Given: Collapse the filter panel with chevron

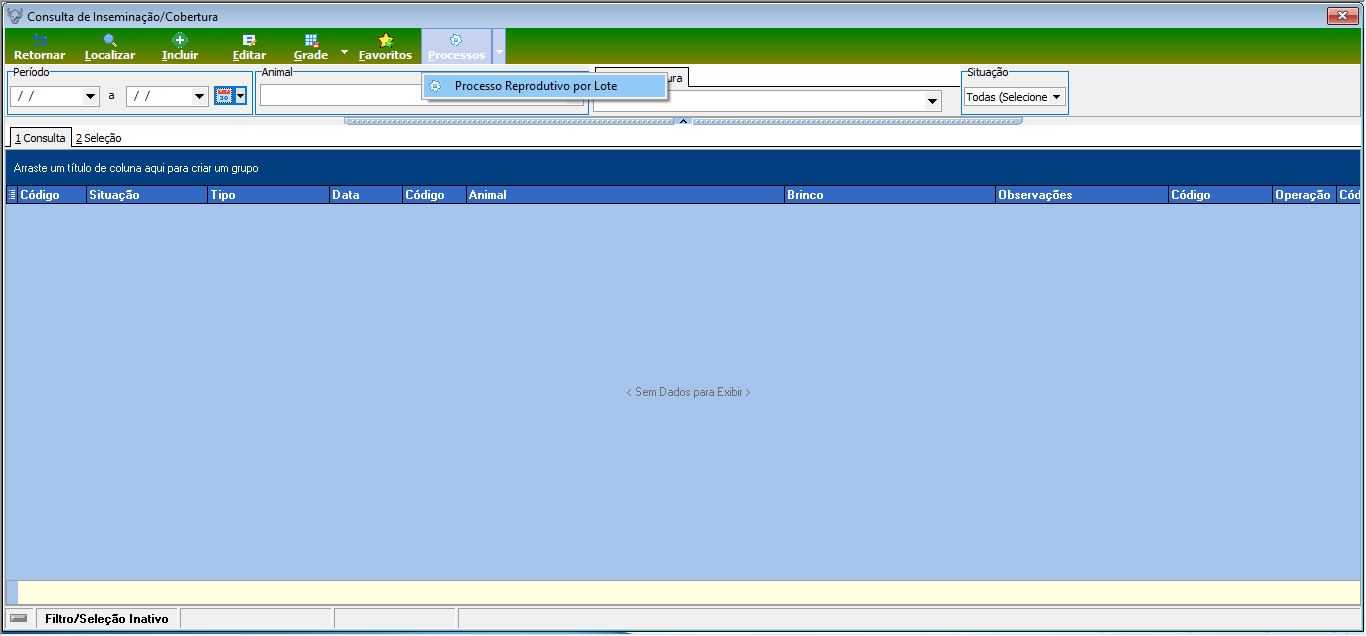Looking at the screenshot, I should tap(683, 121).
